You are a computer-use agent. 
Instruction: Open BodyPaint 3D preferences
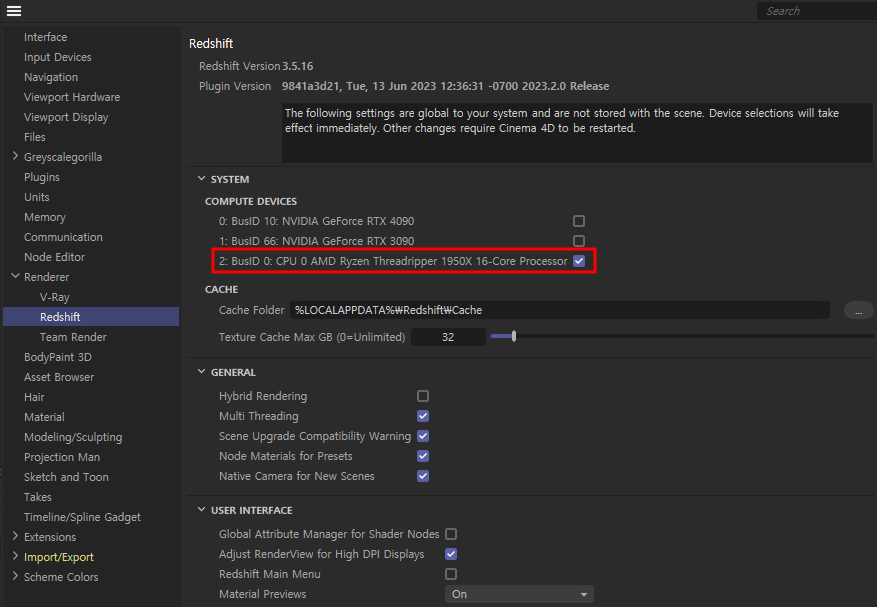click(x=58, y=357)
